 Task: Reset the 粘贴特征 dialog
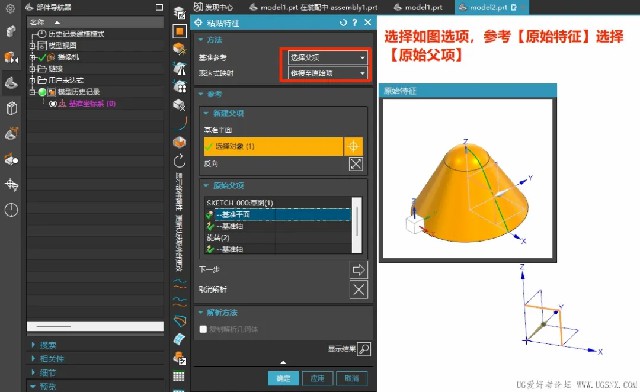point(343,23)
